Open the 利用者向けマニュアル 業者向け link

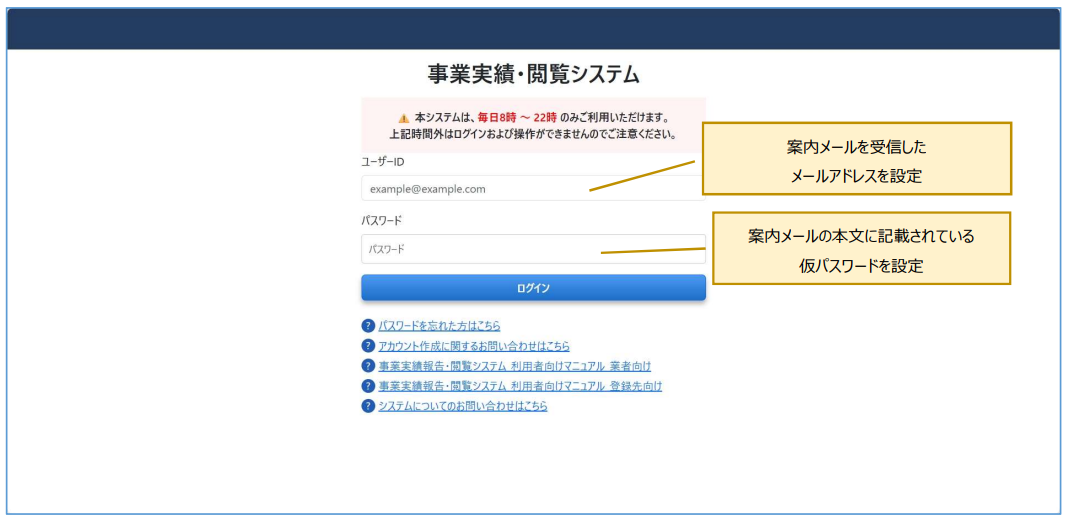coord(514,366)
